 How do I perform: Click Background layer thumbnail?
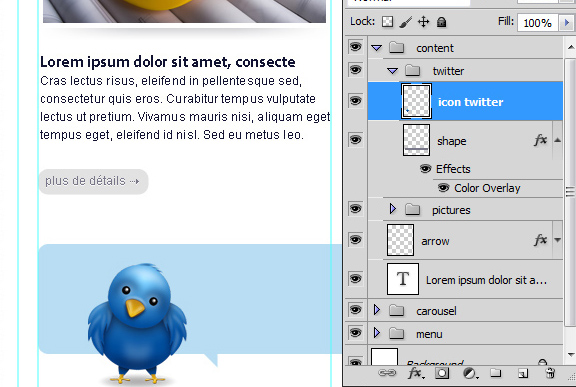[384, 357]
